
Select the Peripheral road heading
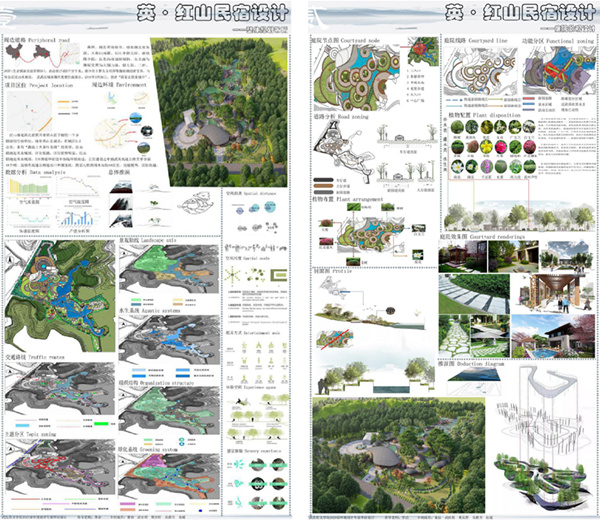pos(37,40)
